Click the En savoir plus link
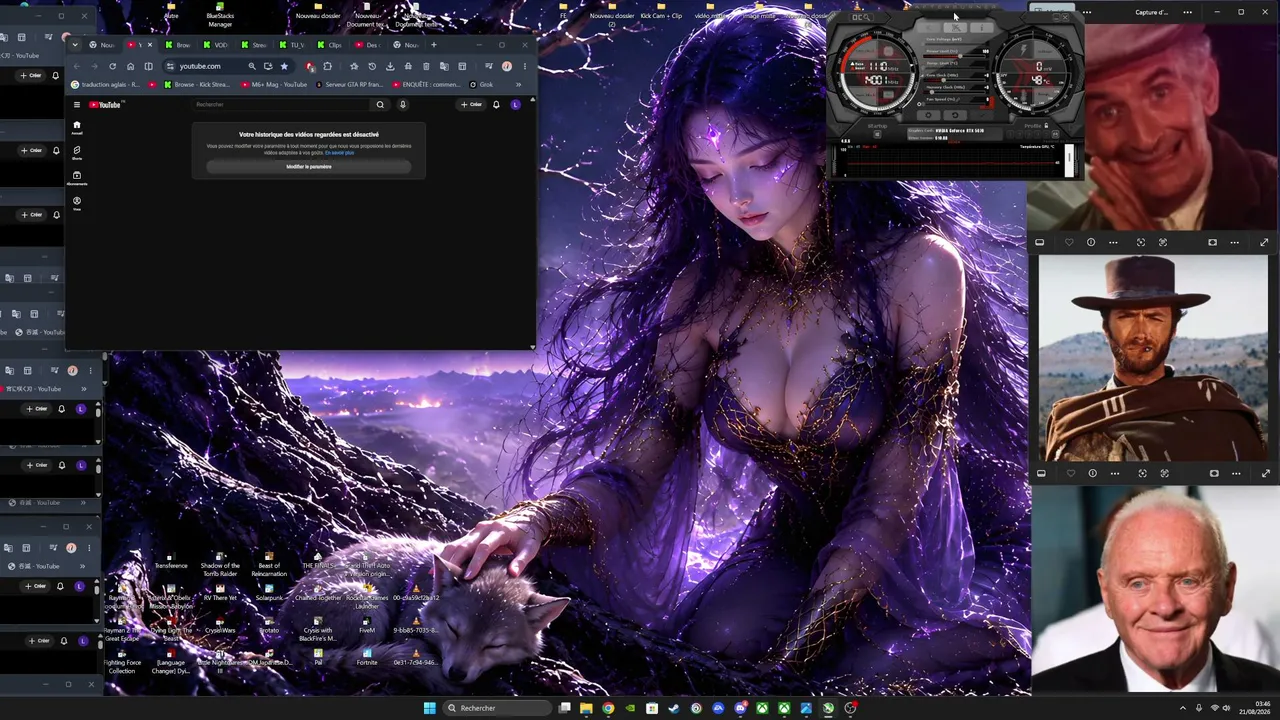 (339, 153)
